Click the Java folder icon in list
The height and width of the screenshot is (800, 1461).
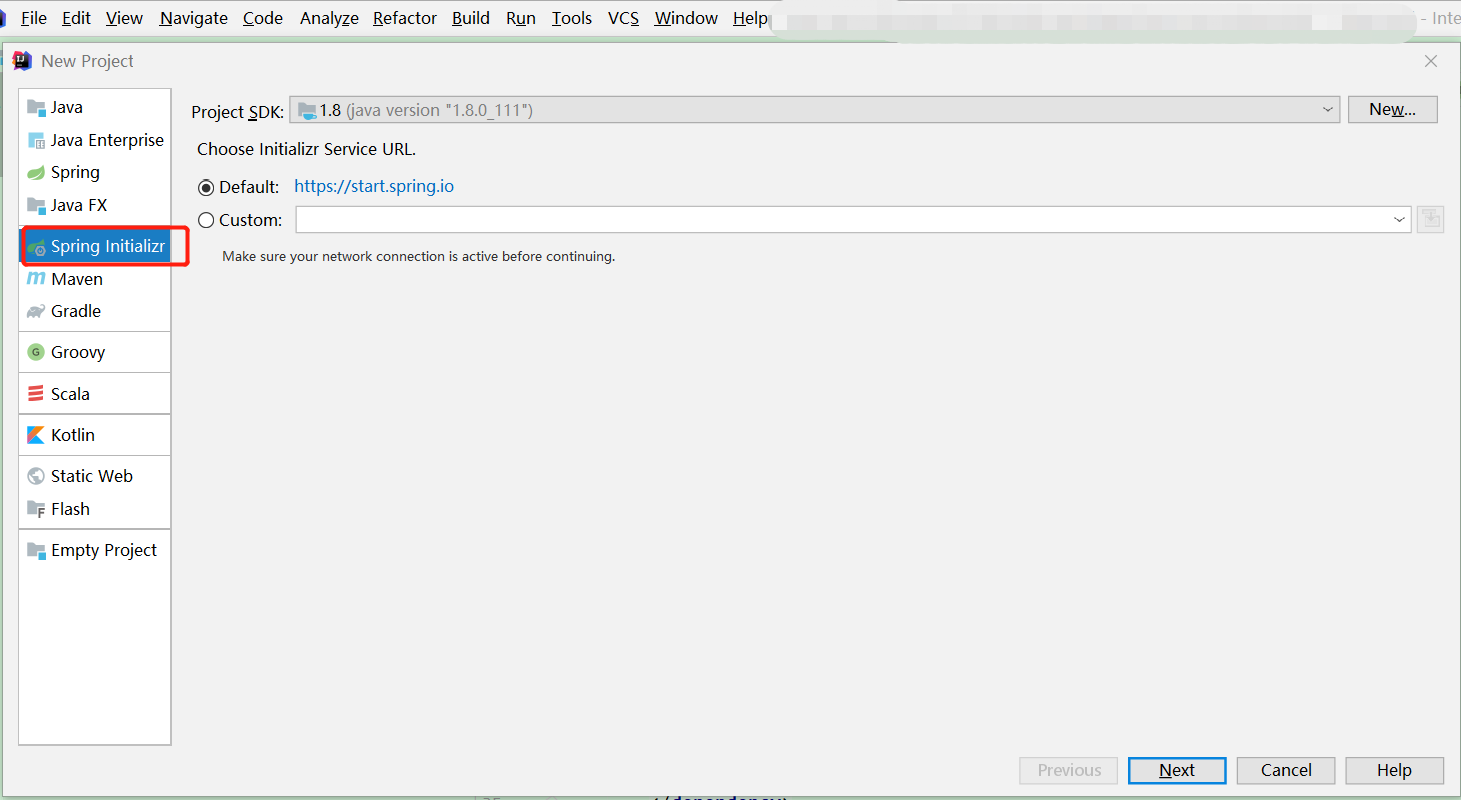tap(36, 107)
